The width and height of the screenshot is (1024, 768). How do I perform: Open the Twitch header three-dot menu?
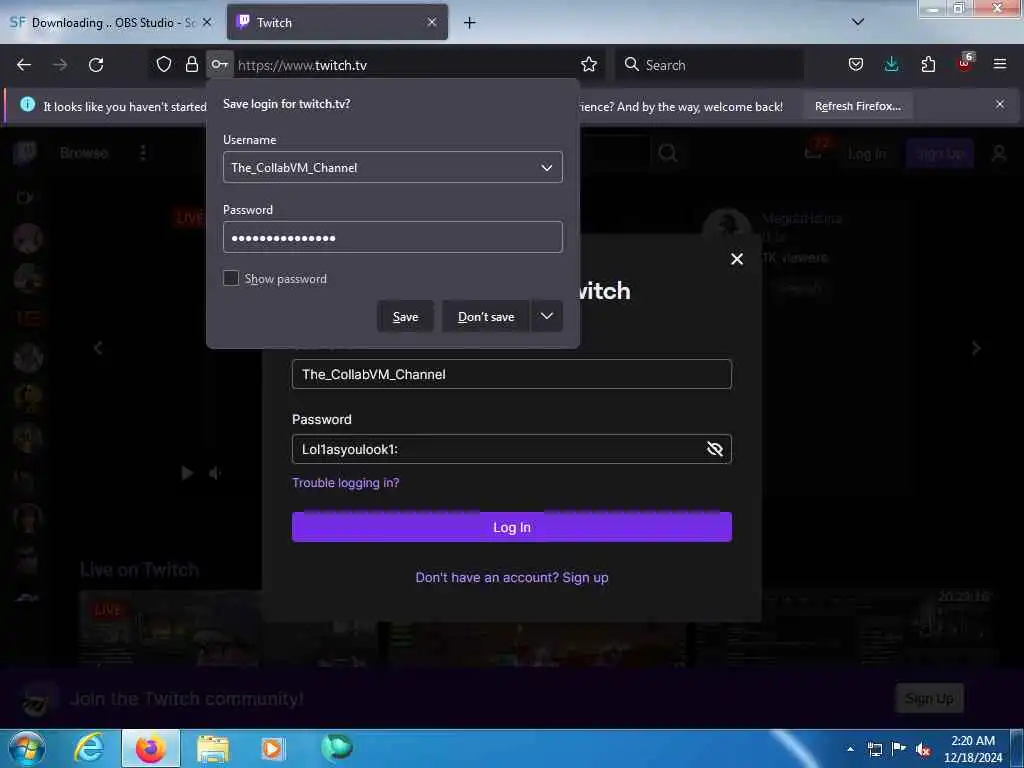(x=143, y=153)
